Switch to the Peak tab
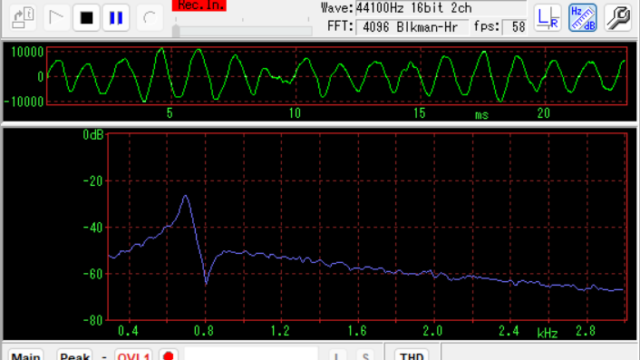The image size is (640, 360). click(x=75, y=356)
